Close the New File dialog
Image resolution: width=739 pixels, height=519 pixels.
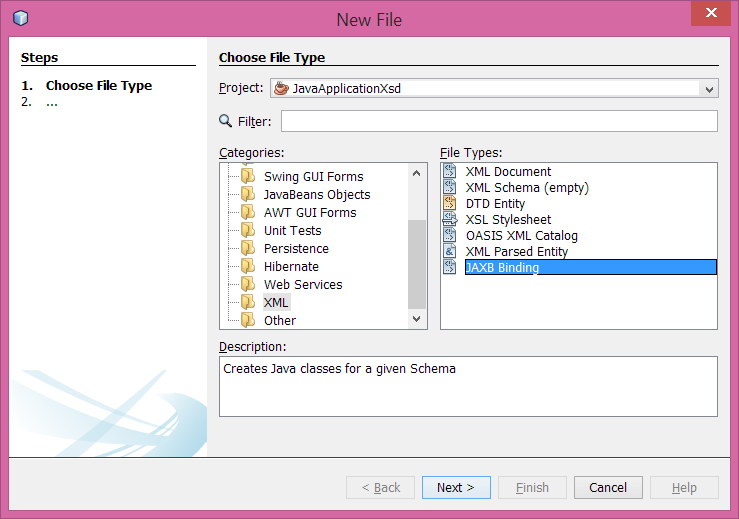click(x=711, y=13)
